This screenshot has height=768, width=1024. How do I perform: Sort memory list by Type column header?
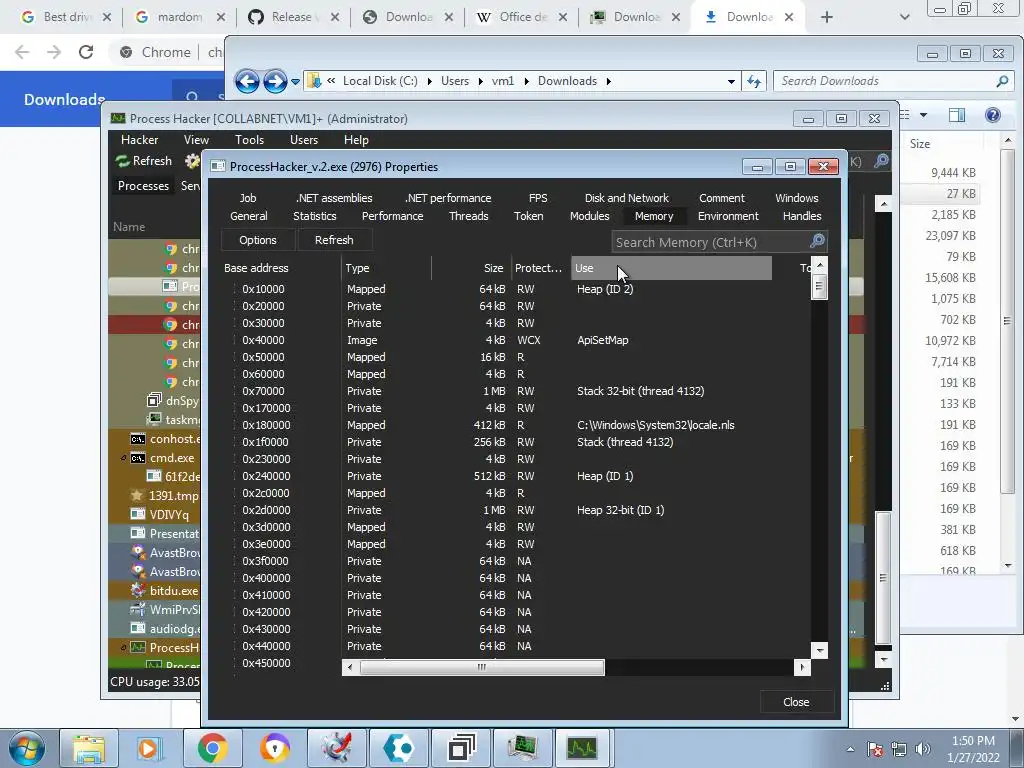coord(386,268)
